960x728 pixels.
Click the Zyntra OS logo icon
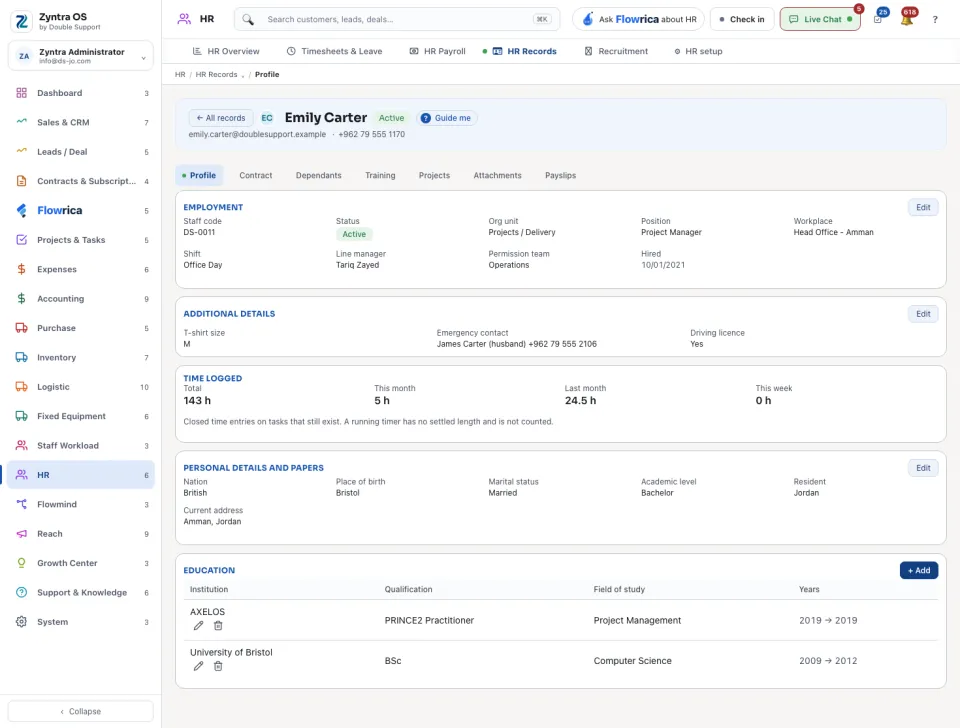22,21
